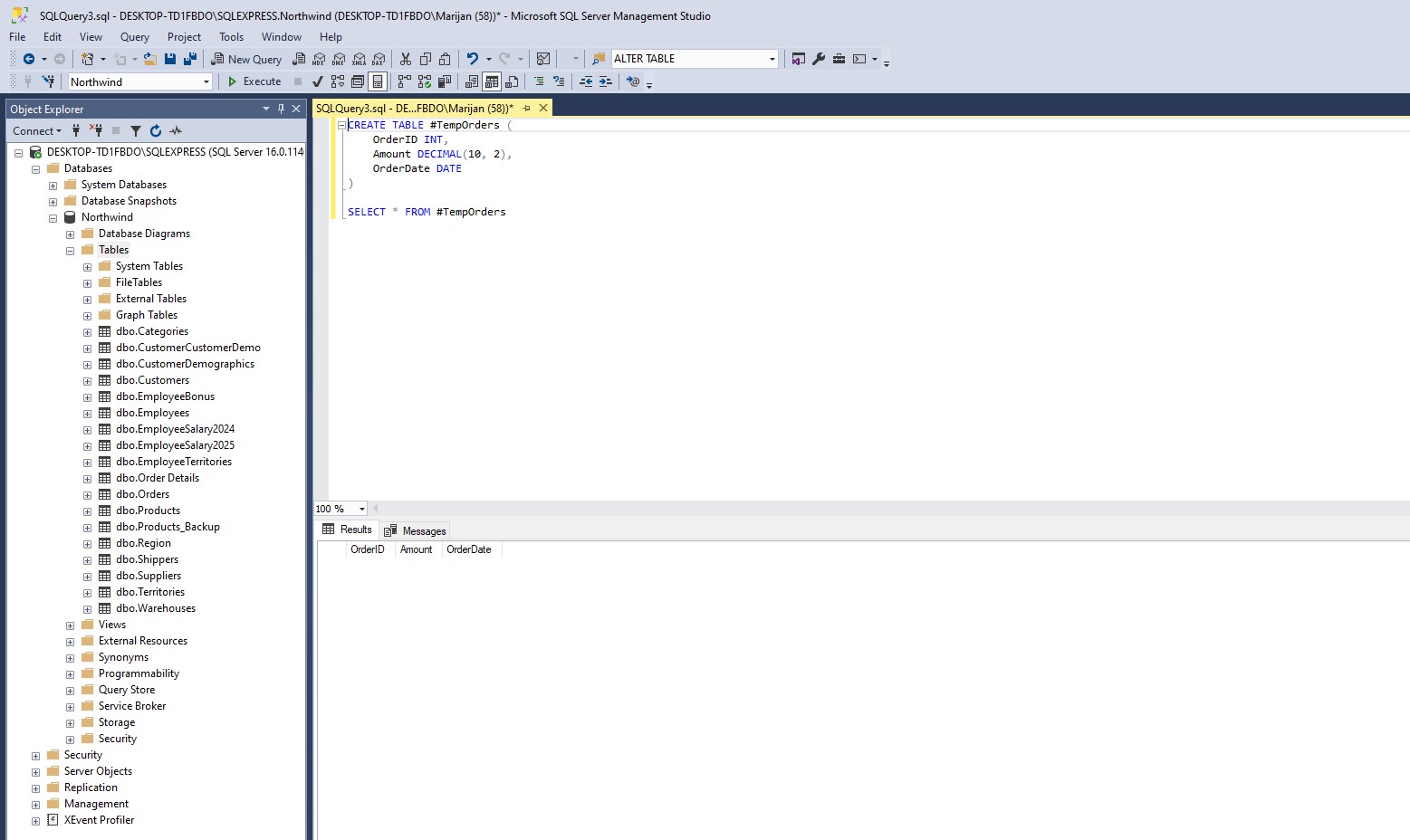This screenshot has height=840, width=1410.
Task: Click the Amount column header
Action: click(417, 549)
